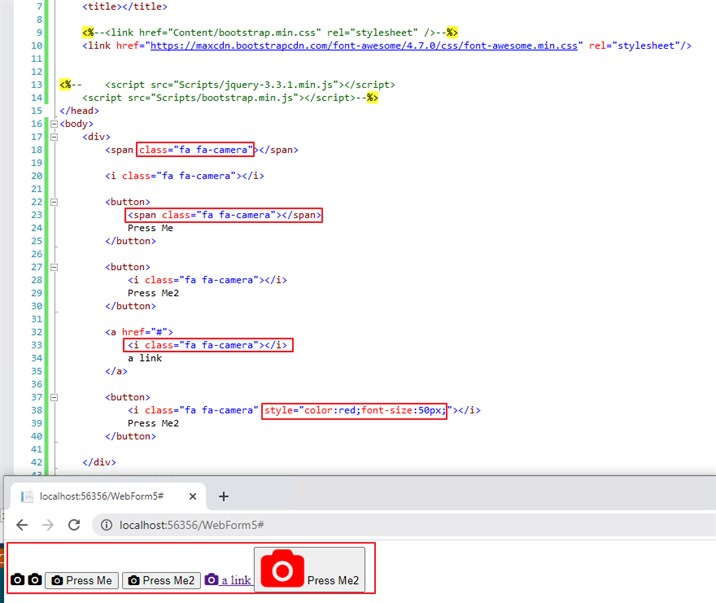Image resolution: width=716 pixels, height=603 pixels.
Task: Click the Press Me button
Action: point(82,580)
